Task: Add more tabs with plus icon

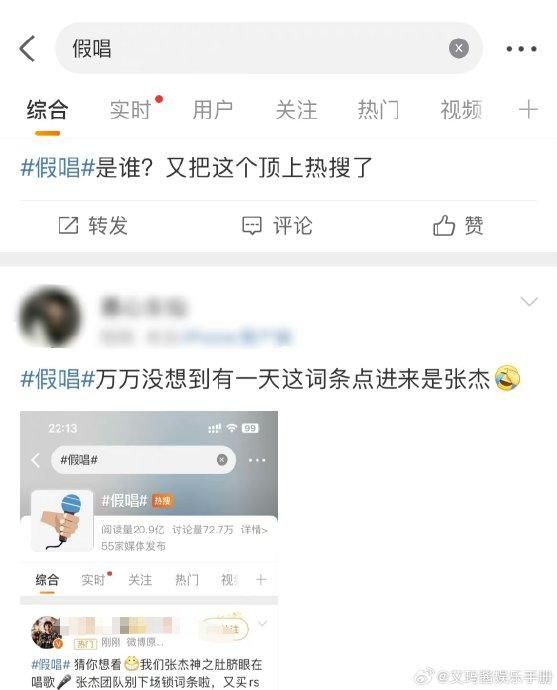Action: pyautogui.click(x=528, y=110)
